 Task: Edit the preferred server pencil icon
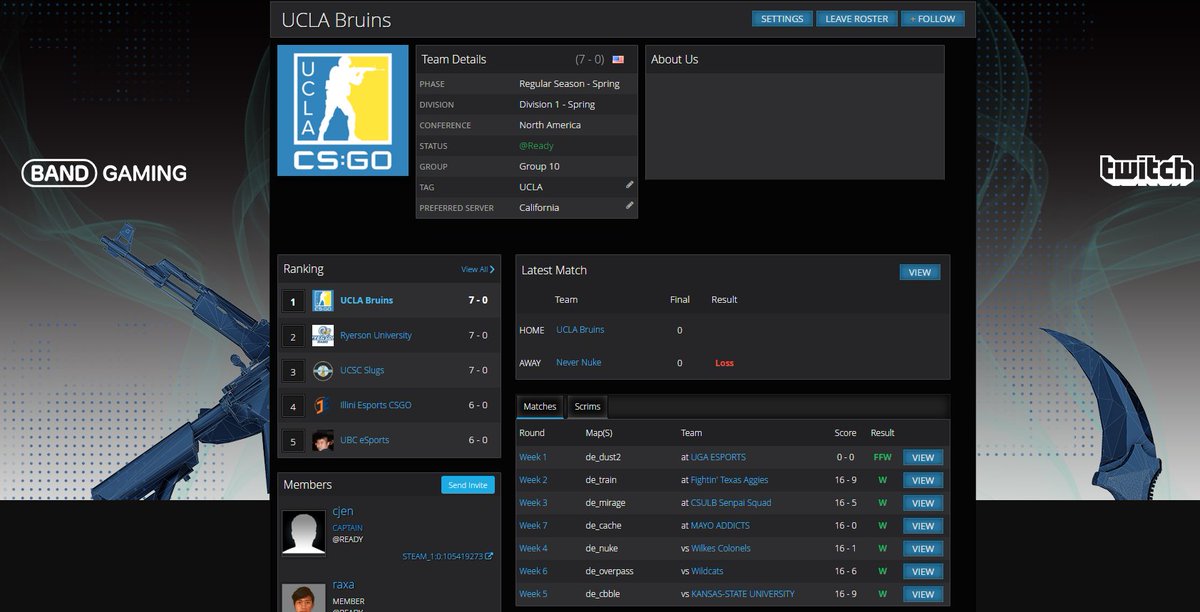630,206
